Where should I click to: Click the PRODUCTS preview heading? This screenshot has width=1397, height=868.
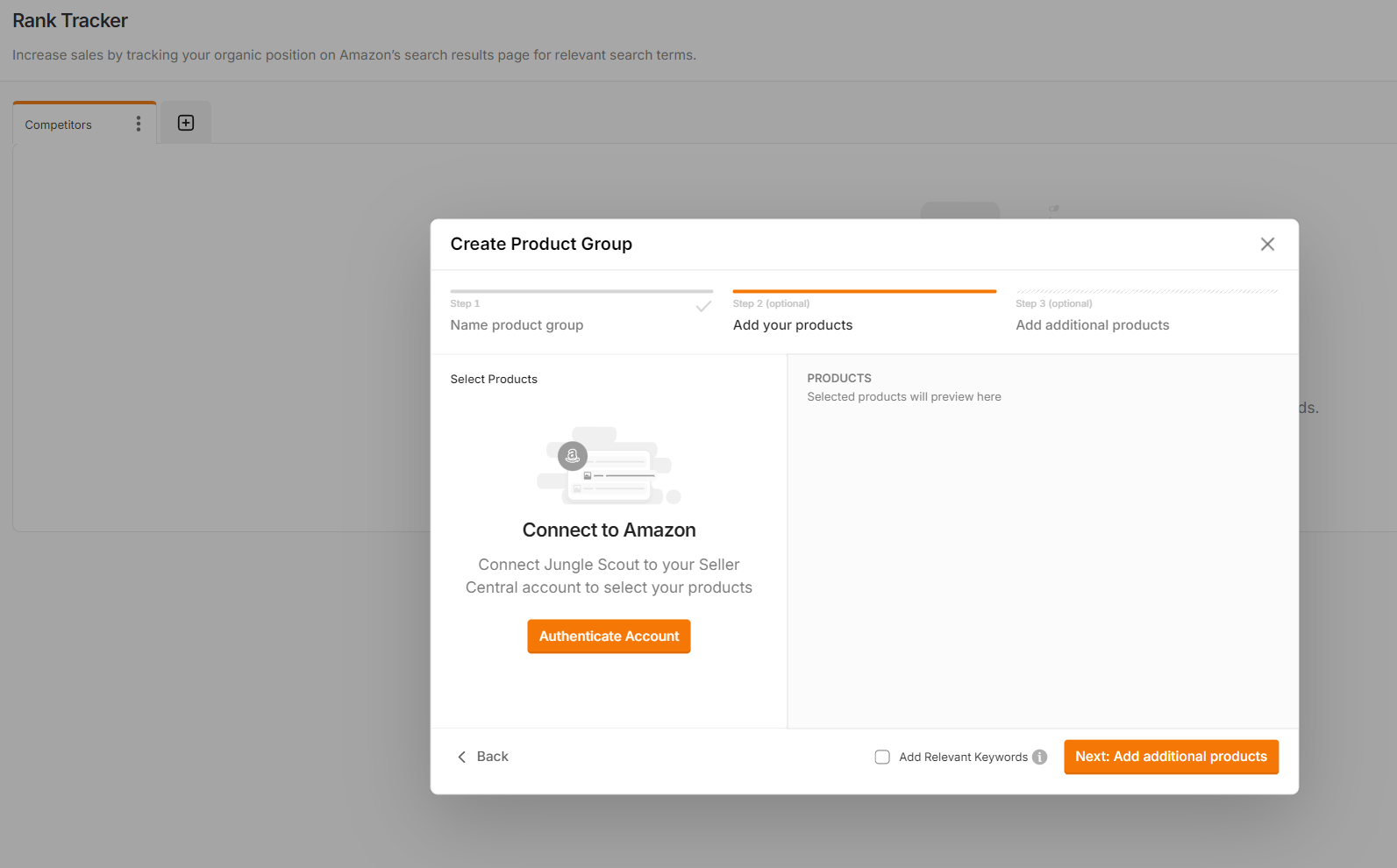coord(839,379)
